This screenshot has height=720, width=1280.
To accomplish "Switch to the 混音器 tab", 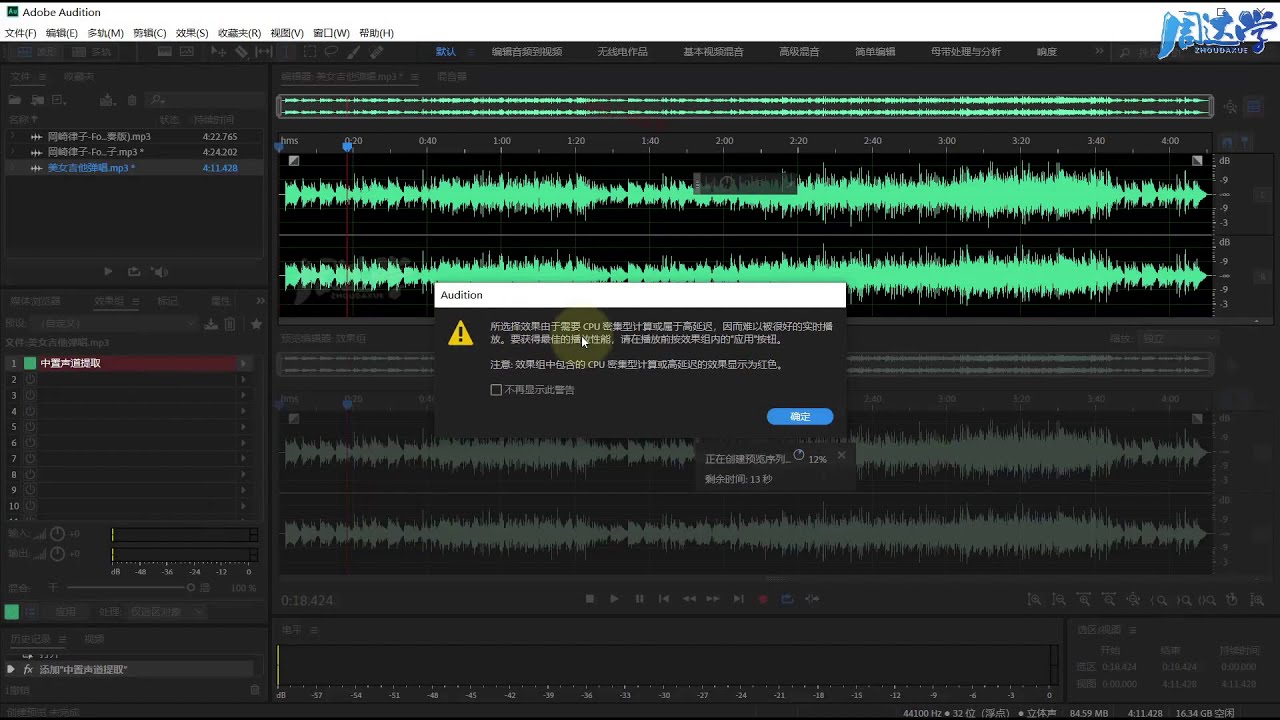I will (452, 76).
